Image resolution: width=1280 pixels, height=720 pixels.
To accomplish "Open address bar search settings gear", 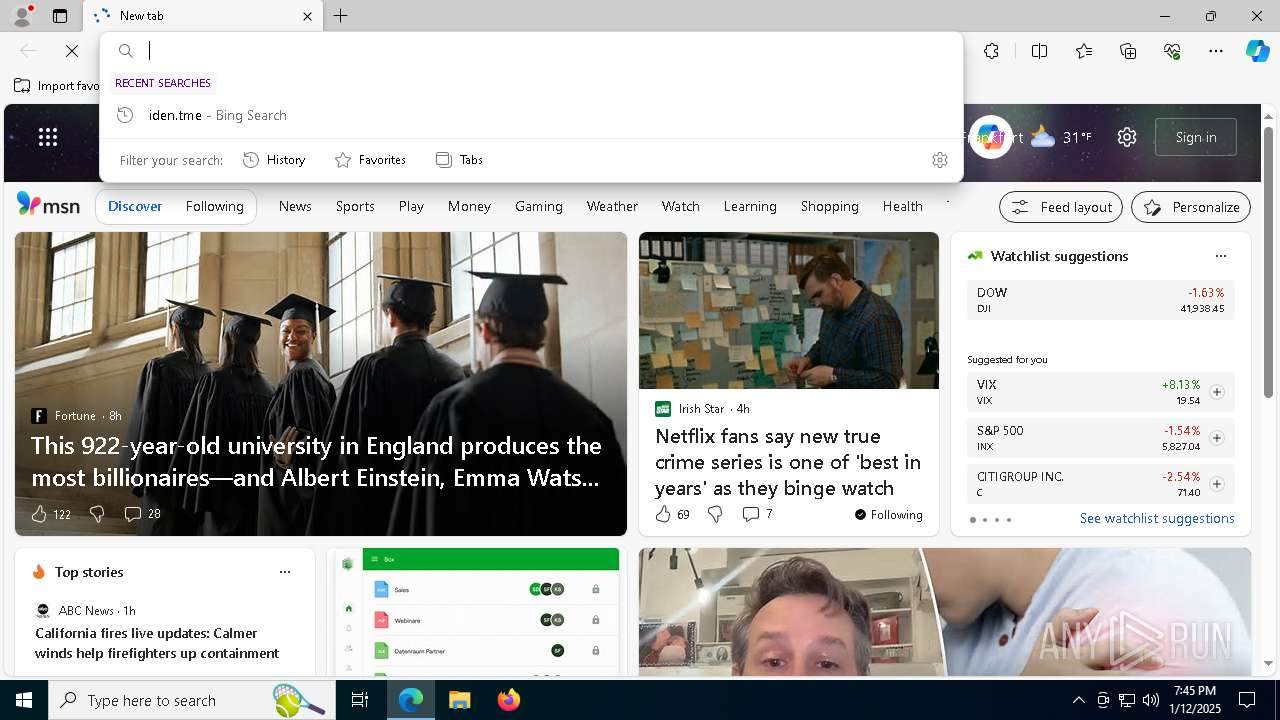I will coord(939,160).
